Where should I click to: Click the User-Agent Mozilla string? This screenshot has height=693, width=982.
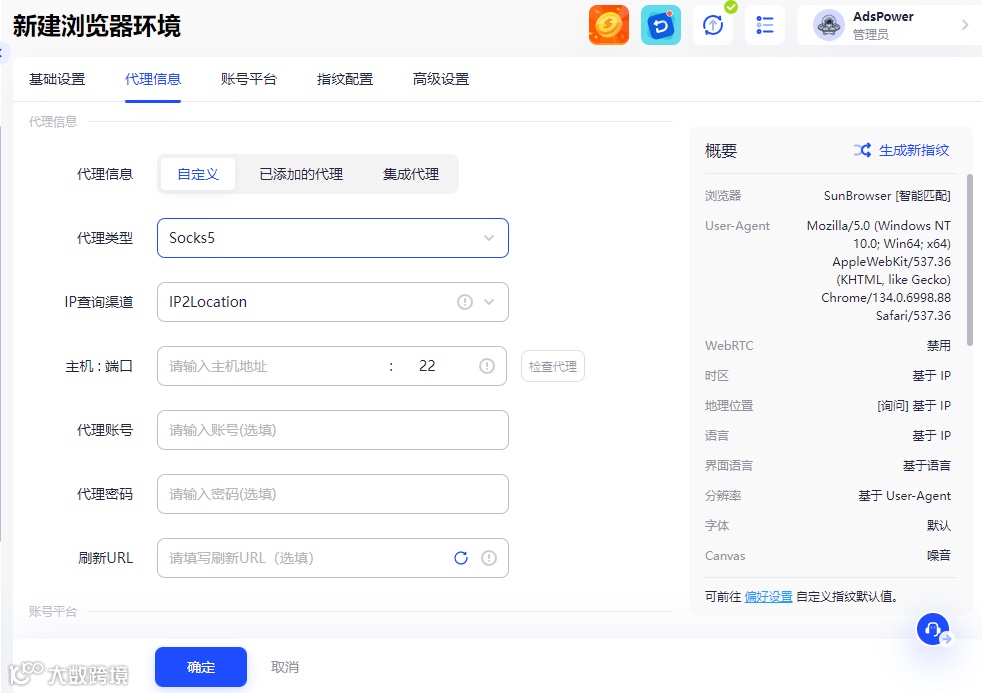pyautogui.click(x=878, y=270)
